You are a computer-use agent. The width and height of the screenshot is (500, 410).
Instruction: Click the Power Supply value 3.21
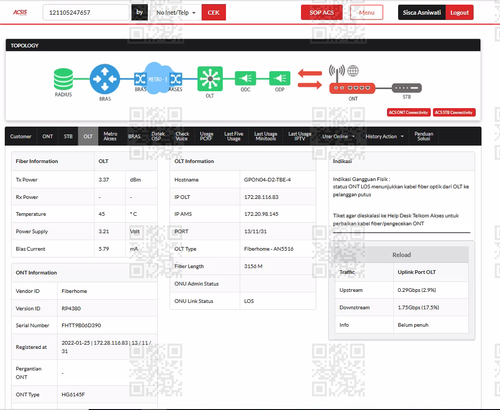104,231
